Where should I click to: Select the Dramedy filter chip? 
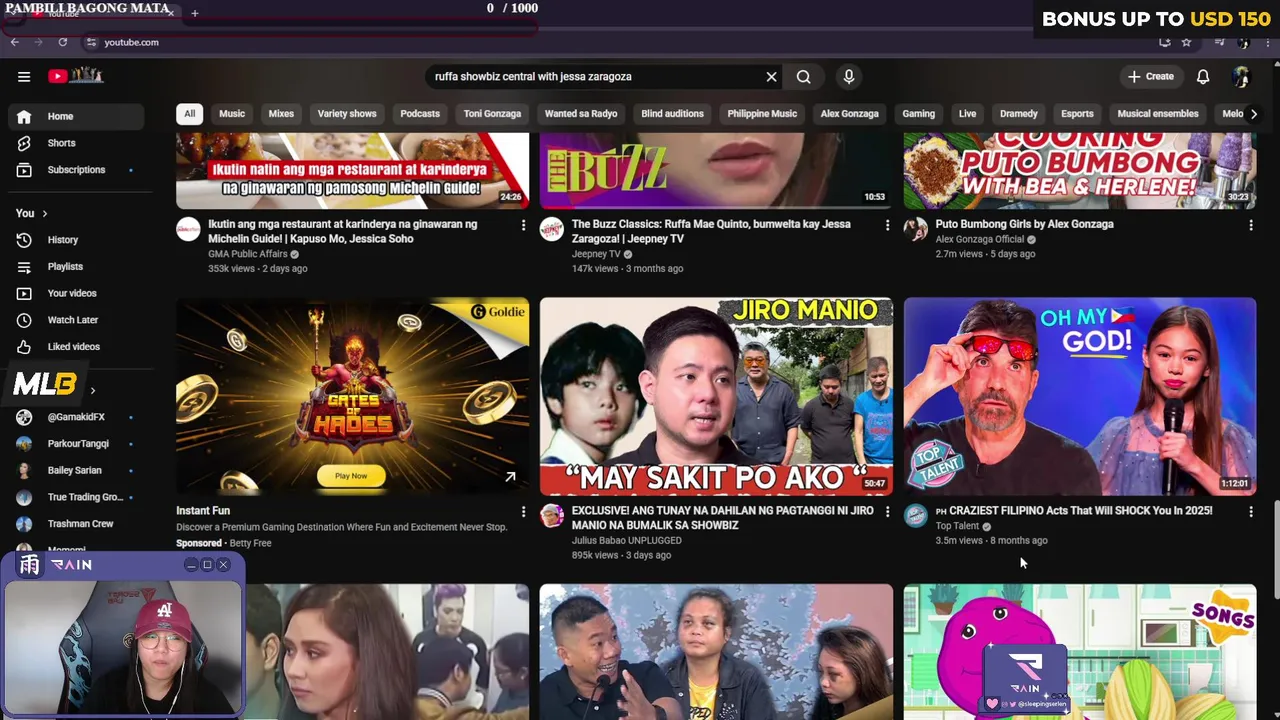pos(1019,114)
